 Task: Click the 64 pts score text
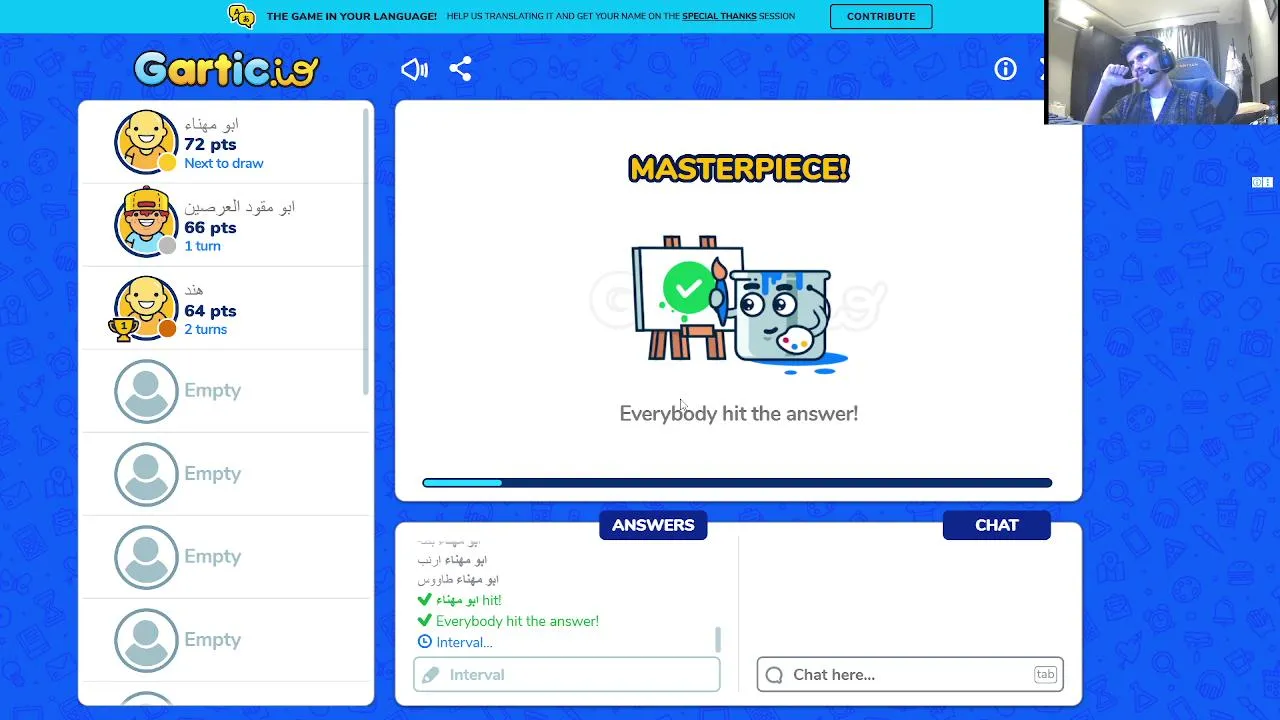tap(210, 310)
